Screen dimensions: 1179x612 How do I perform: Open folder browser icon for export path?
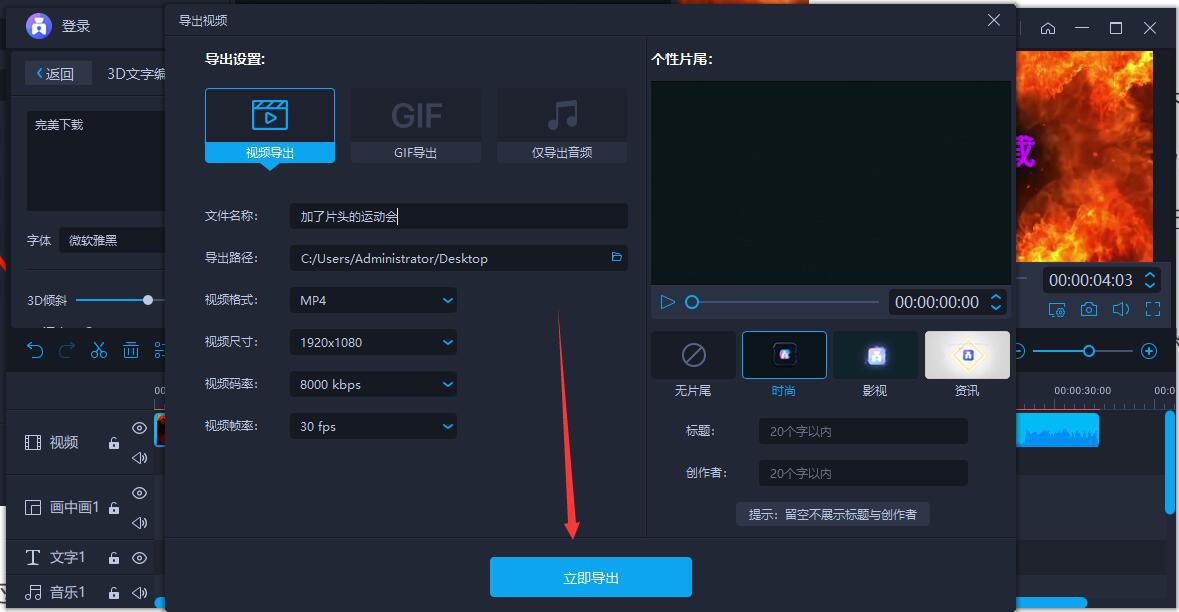point(617,257)
